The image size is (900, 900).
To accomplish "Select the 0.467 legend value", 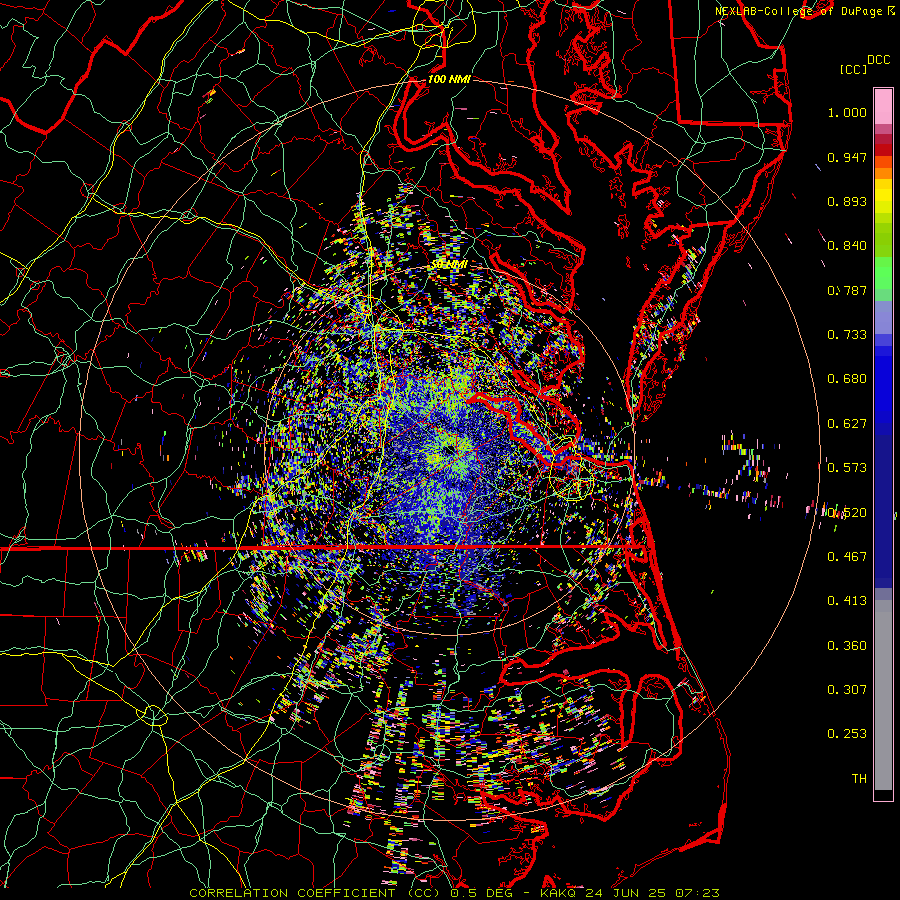I will point(847,557).
